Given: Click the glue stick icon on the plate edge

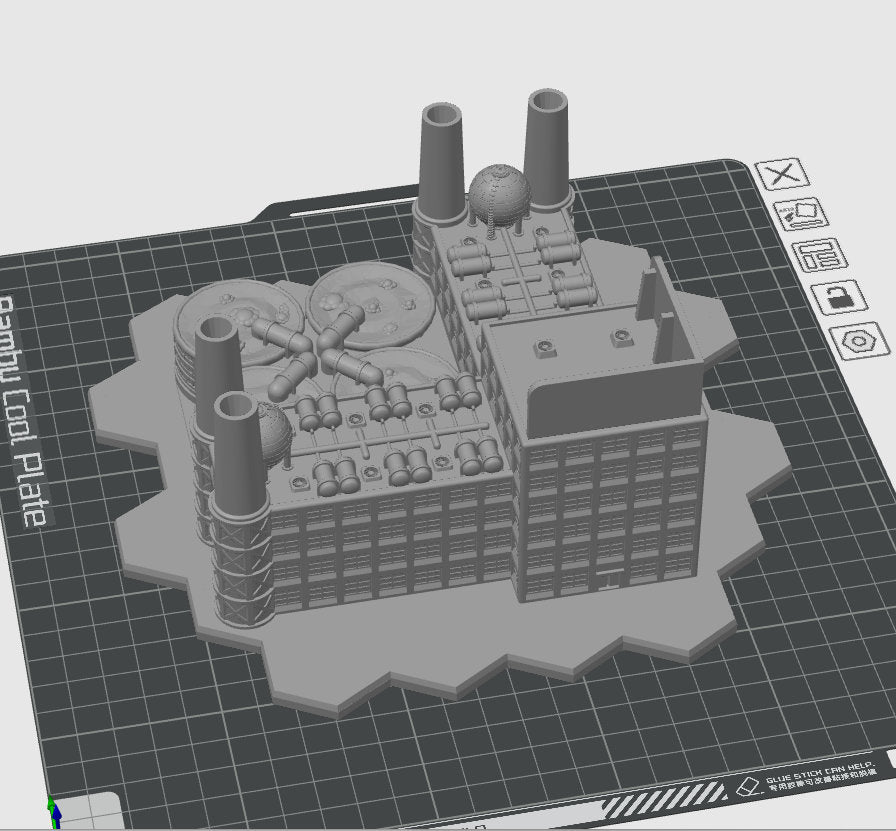Looking at the screenshot, I should [x=749, y=787].
